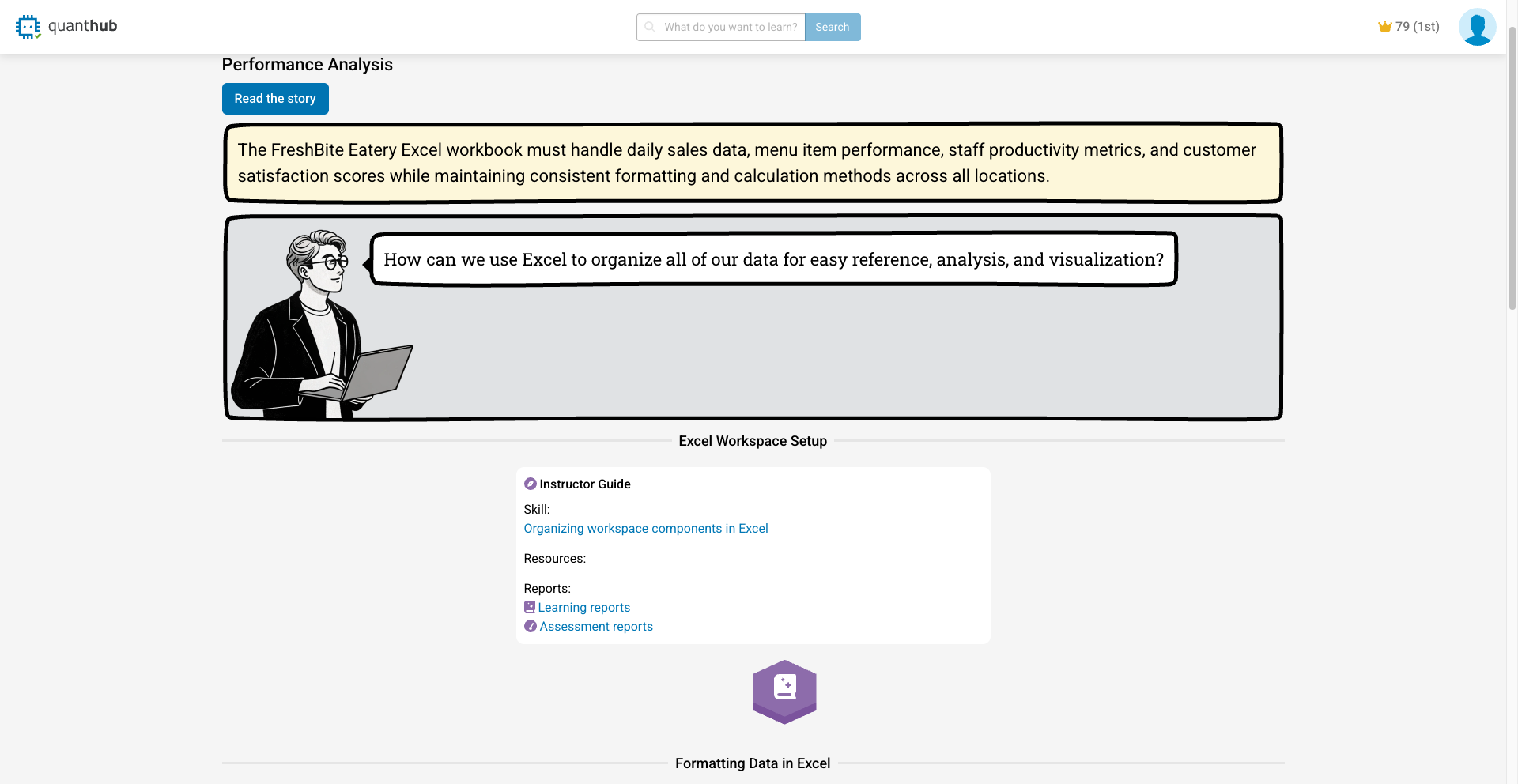Click the magnifier icon in search box

coord(650,27)
